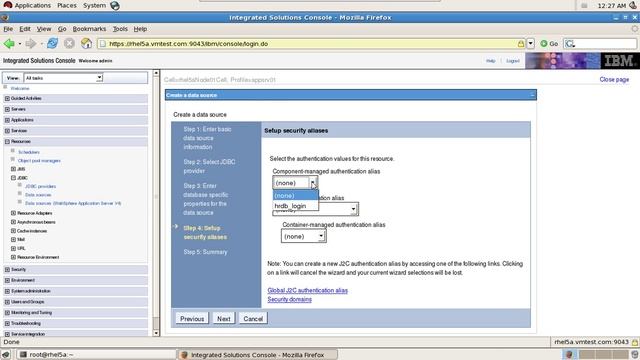Click the web browser launcher in top panel
The image size is (640, 360).
115,6
